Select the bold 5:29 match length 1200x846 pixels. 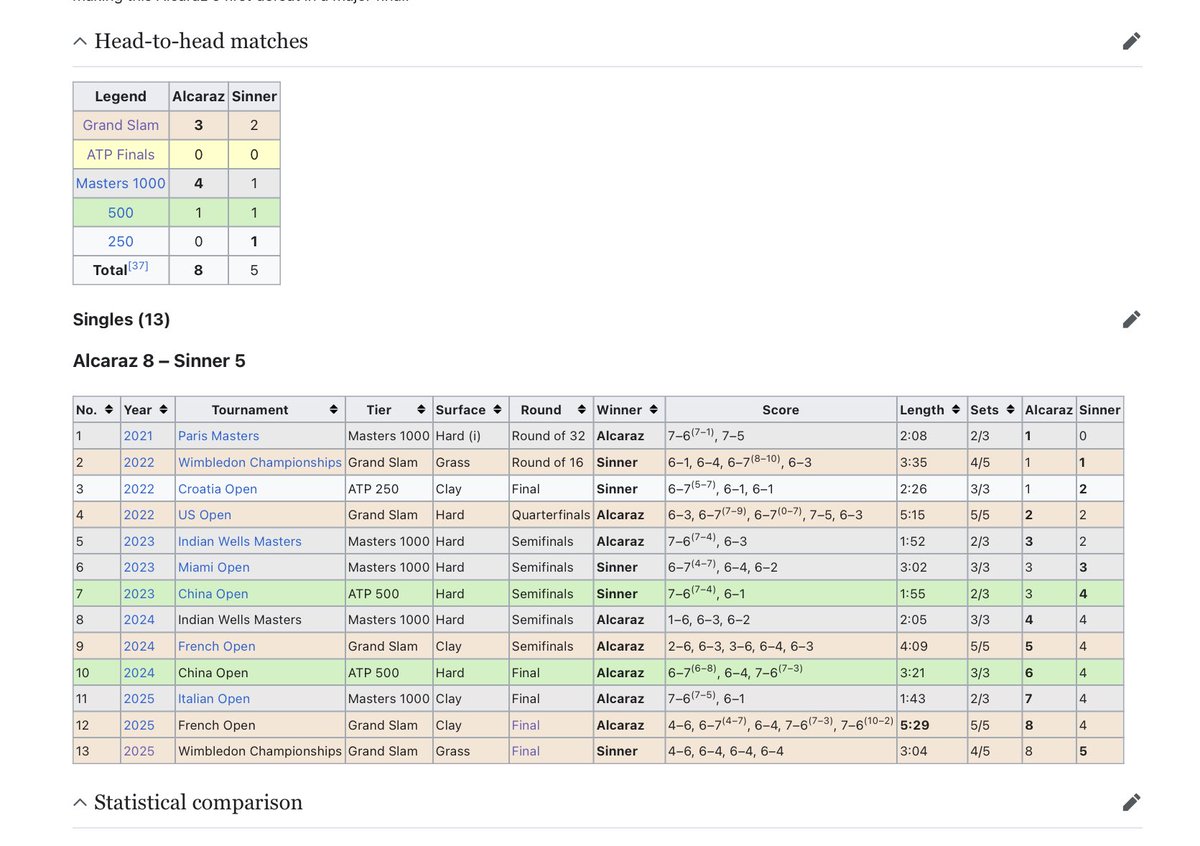pos(914,725)
